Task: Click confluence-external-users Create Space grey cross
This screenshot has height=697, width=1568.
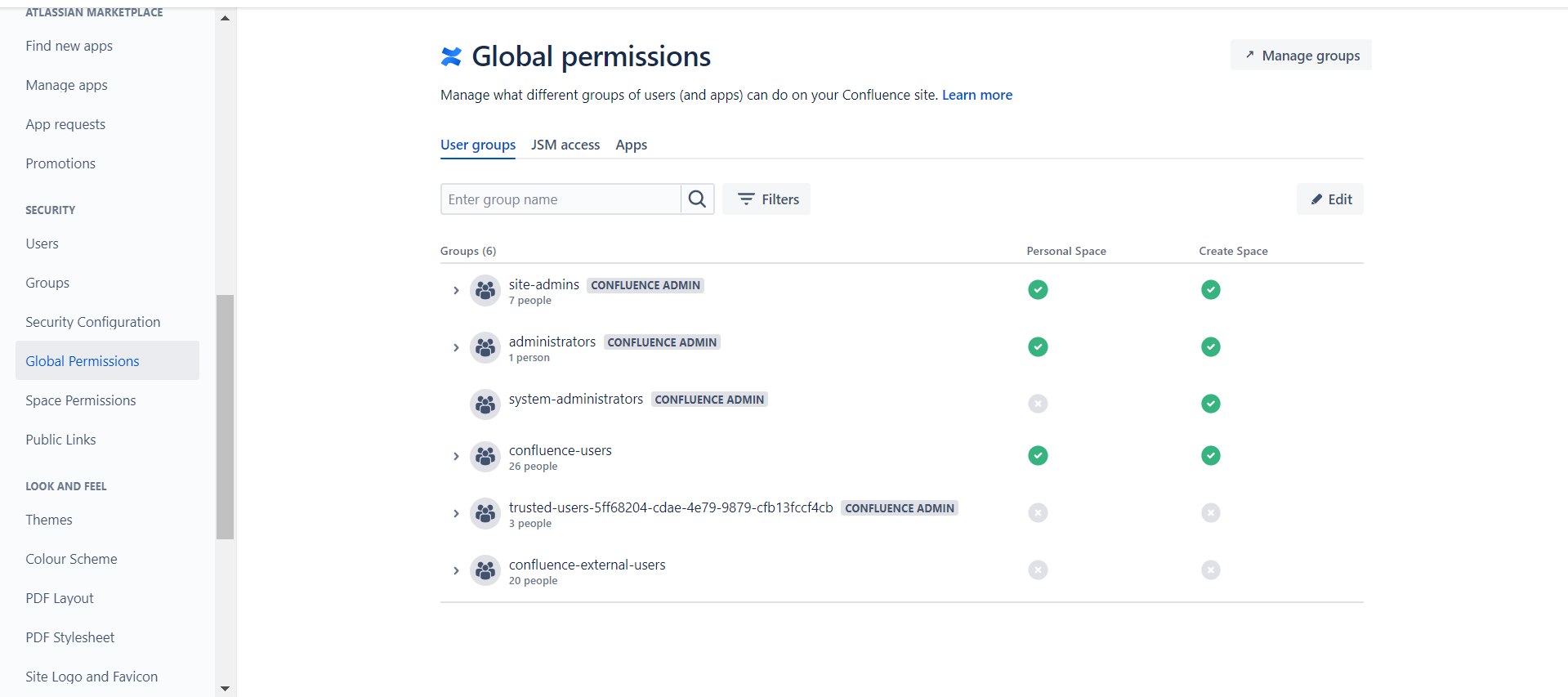Action: click(x=1211, y=570)
